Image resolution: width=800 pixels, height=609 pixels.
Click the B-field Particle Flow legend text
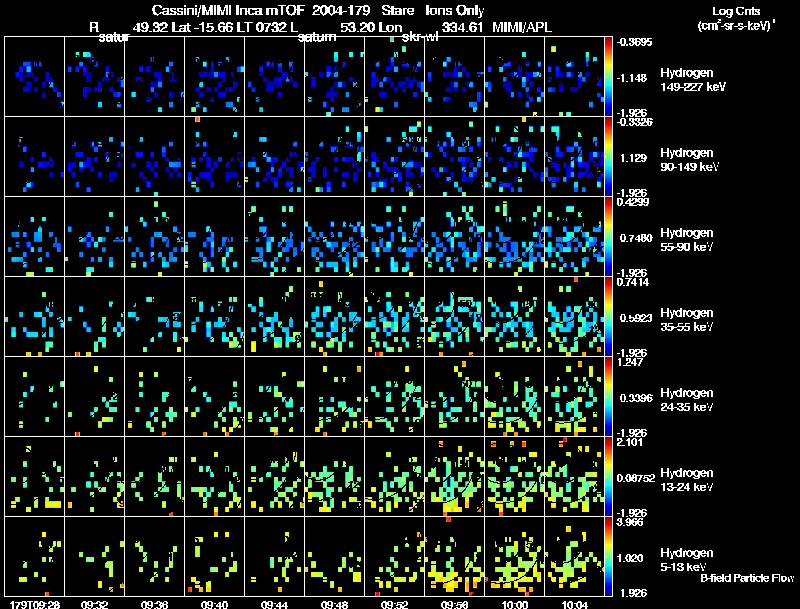pos(747,578)
